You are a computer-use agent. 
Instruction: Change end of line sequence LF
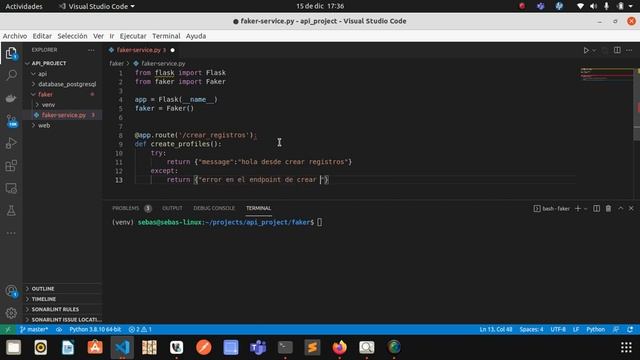(x=576, y=329)
